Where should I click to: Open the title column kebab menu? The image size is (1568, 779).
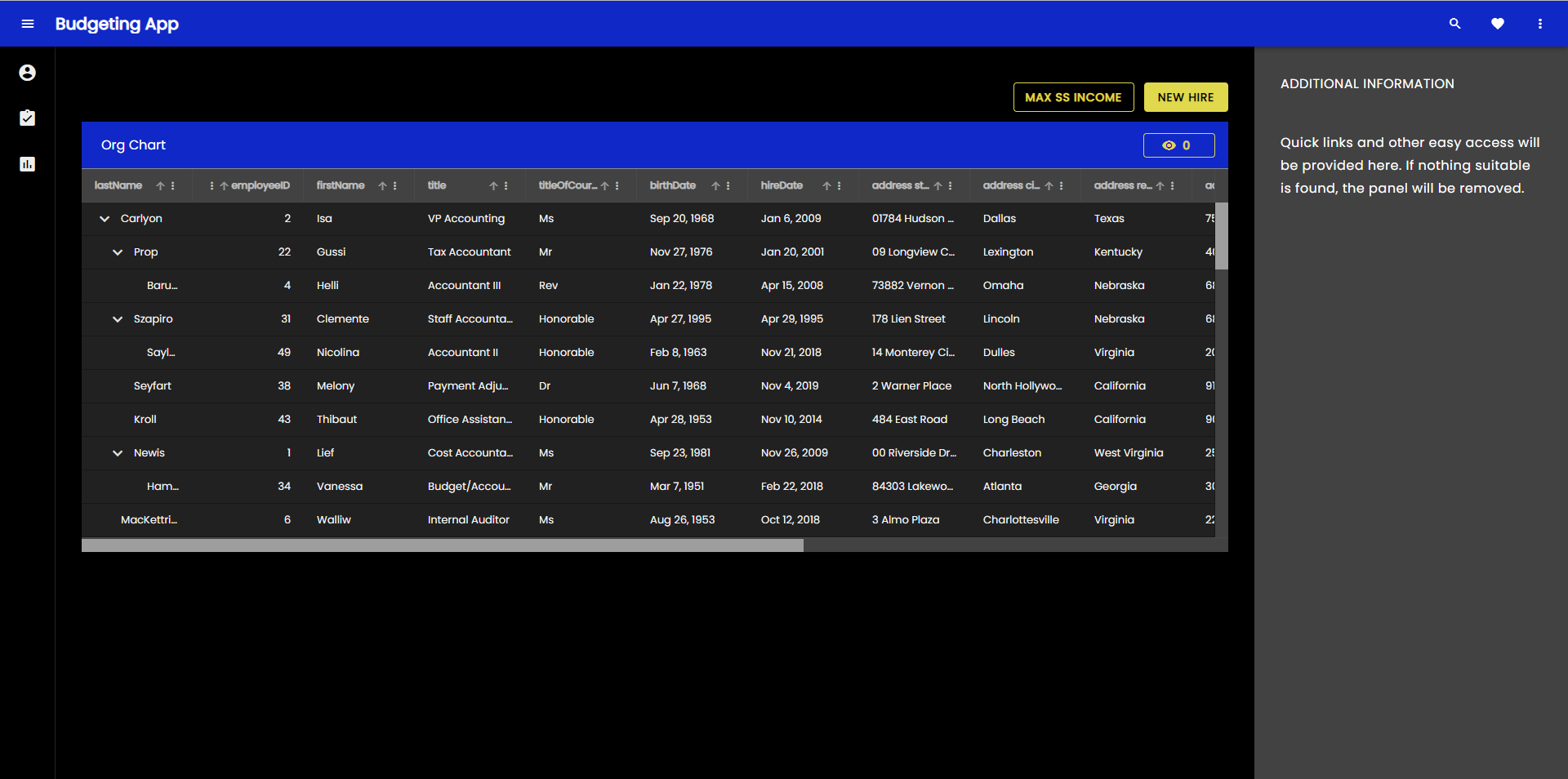(x=506, y=185)
